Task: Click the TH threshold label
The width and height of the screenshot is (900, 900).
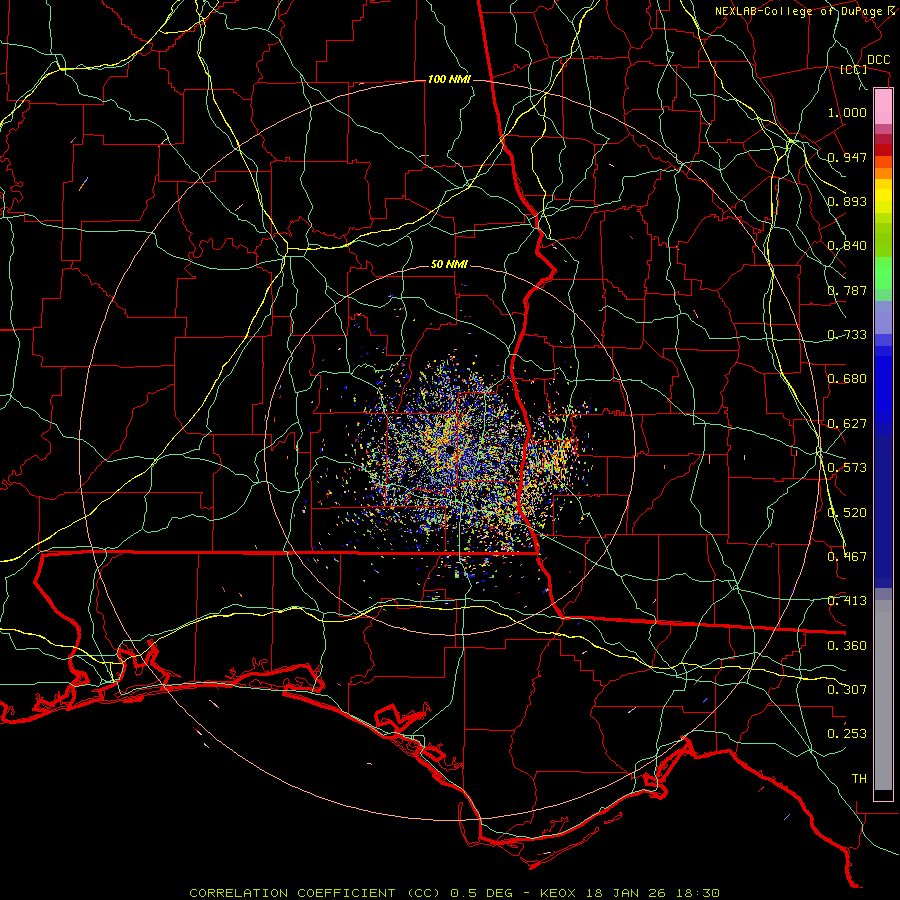Action: pos(859,779)
